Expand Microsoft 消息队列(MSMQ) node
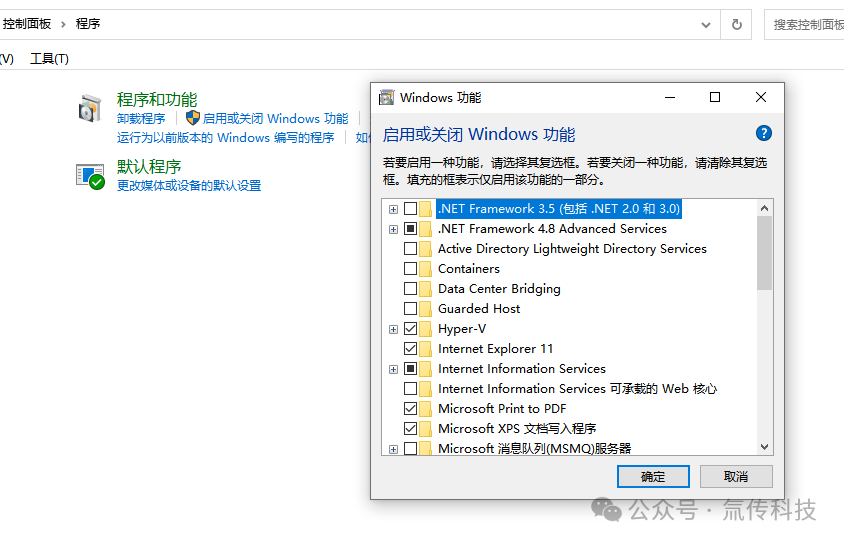The width and height of the screenshot is (844, 544). click(393, 449)
